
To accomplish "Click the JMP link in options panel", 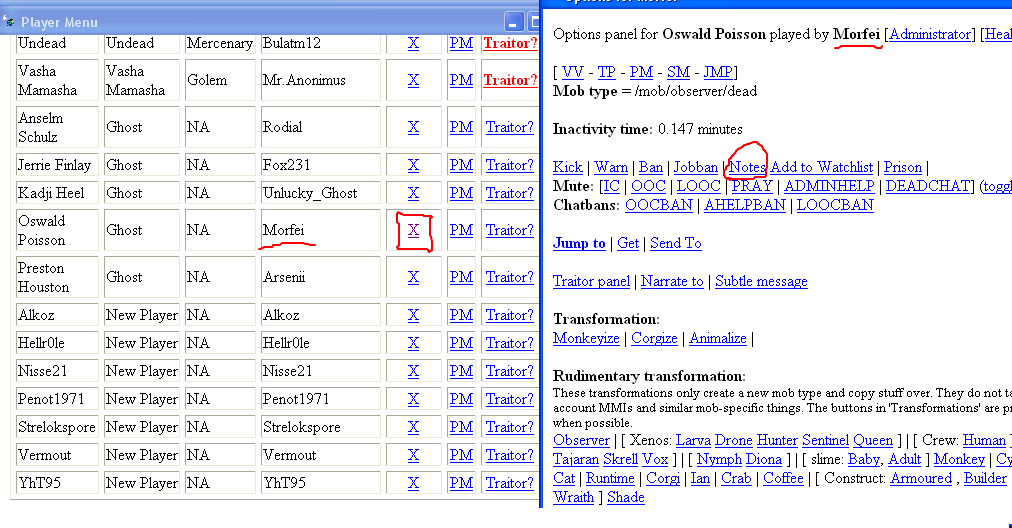I will coord(718,72).
